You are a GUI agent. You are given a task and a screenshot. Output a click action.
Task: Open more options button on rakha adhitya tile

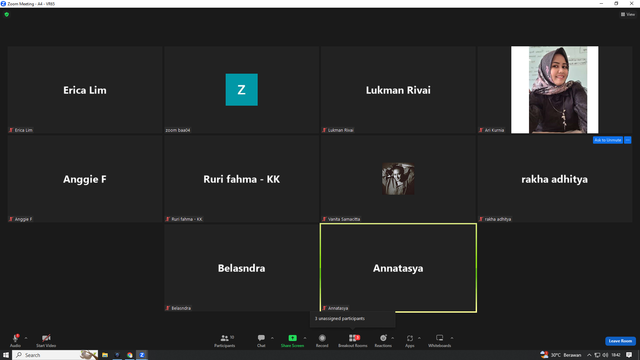tap(628, 140)
